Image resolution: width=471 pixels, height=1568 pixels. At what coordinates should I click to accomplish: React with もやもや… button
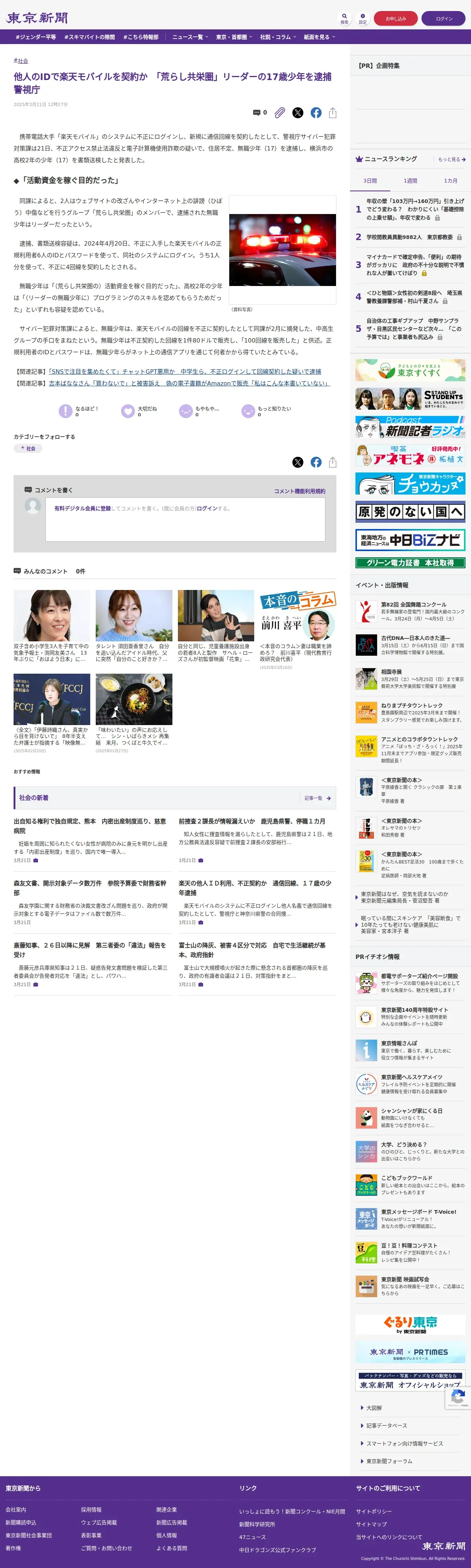point(199,412)
